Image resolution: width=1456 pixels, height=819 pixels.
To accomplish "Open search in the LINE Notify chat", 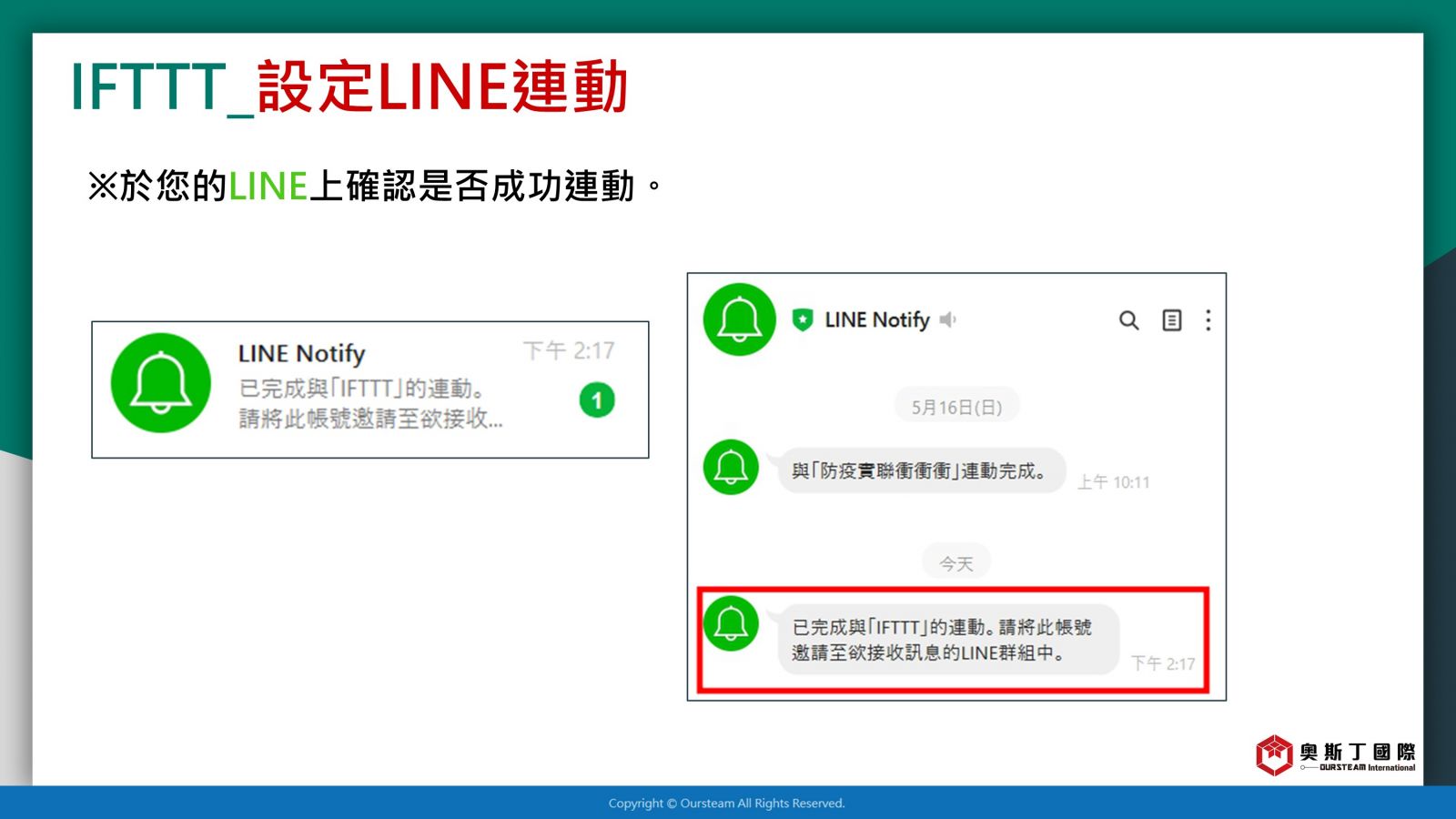I will (x=1128, y=320).
